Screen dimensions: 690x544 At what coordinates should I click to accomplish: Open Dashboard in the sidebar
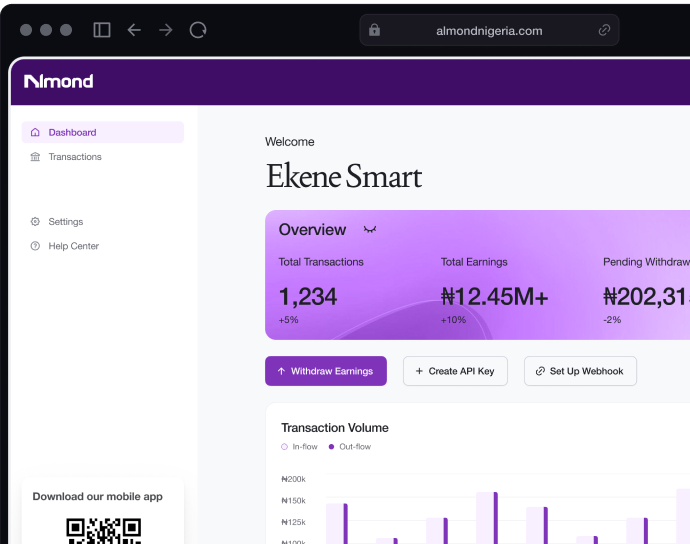point(103,132)
